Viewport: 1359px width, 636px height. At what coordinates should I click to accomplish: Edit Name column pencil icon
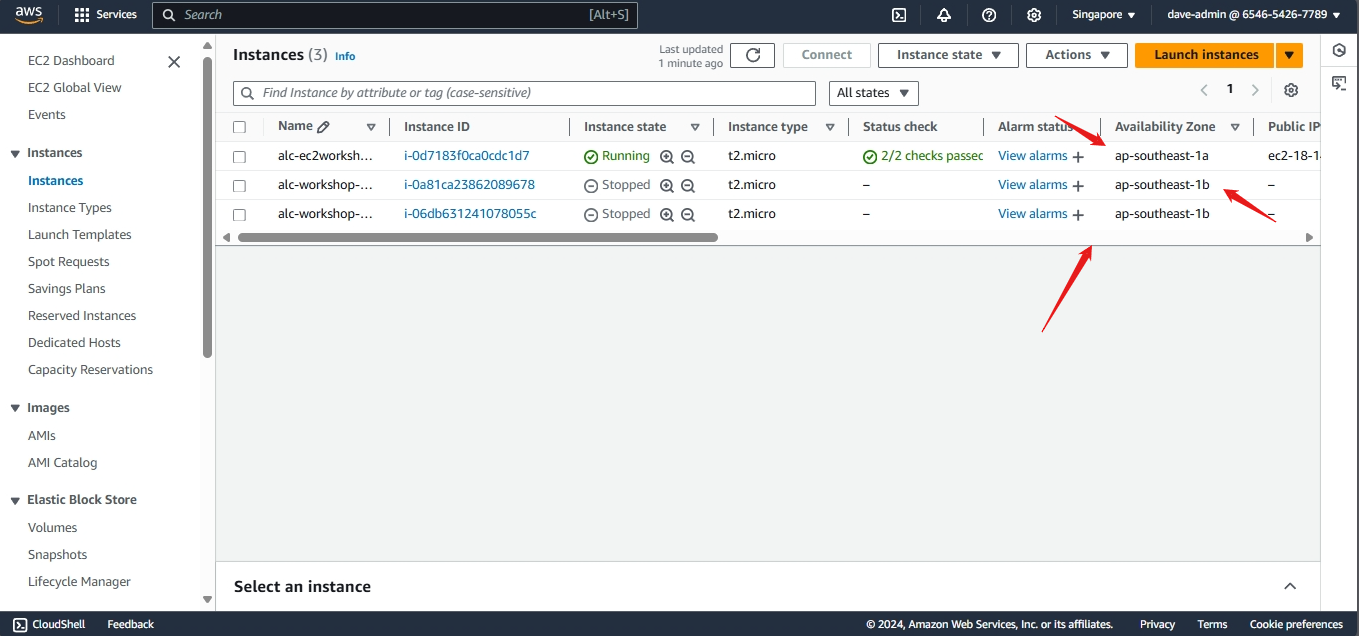[x=323, y=127]
